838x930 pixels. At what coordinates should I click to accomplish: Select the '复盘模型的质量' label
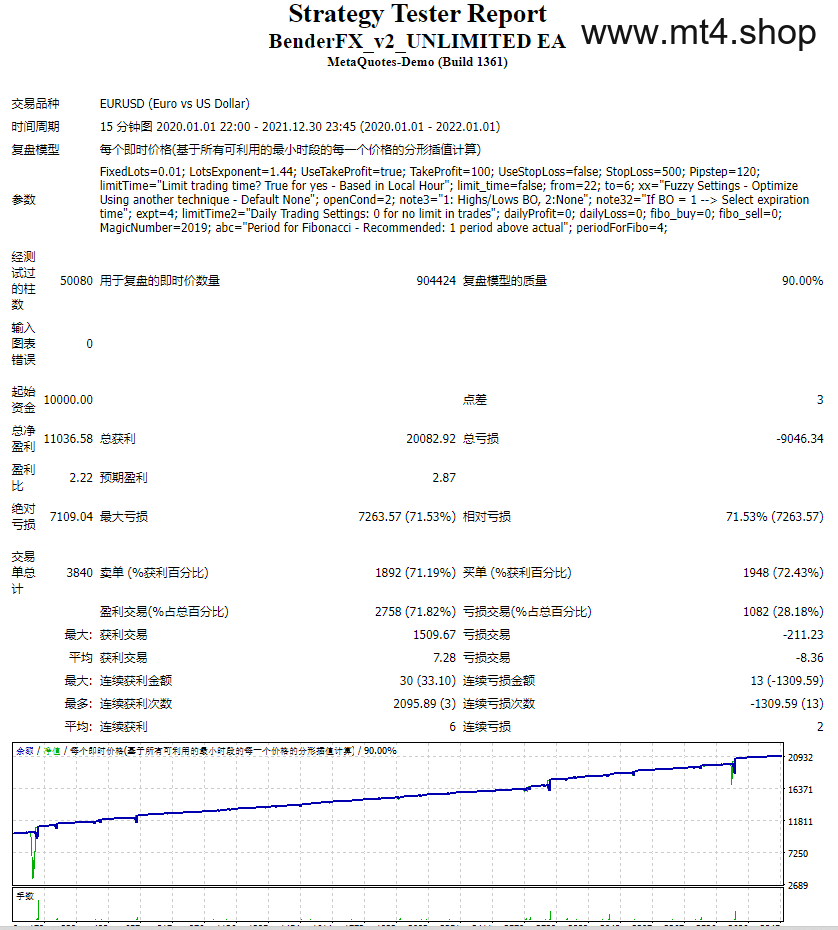[x=505, y=281]
